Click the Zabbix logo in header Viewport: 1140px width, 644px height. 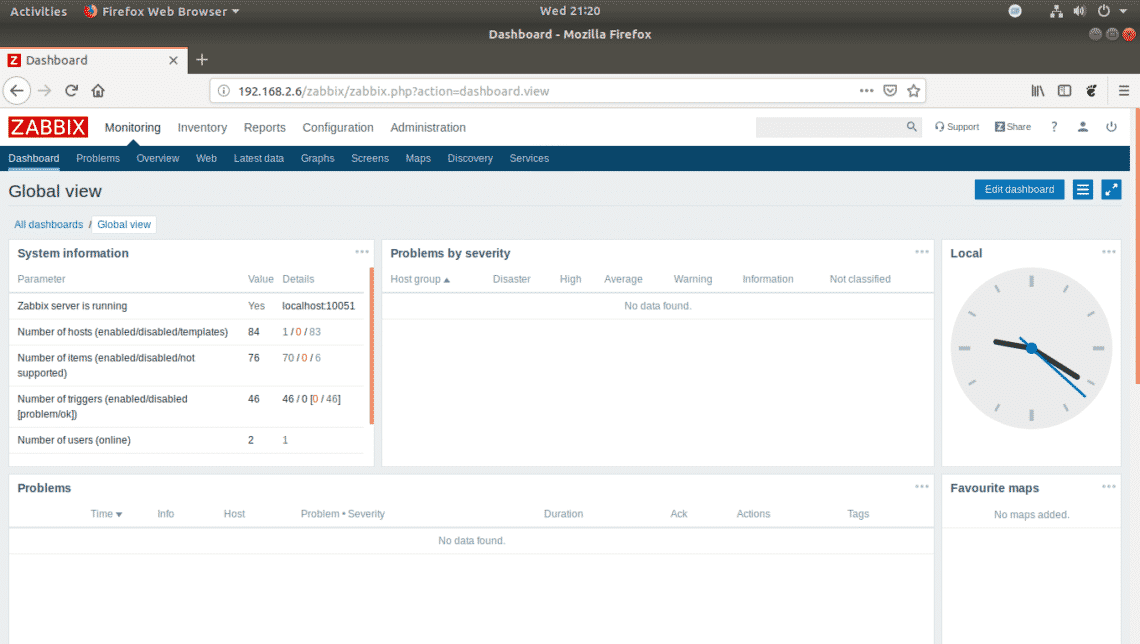pyautogui.click(x=48, y=127)
